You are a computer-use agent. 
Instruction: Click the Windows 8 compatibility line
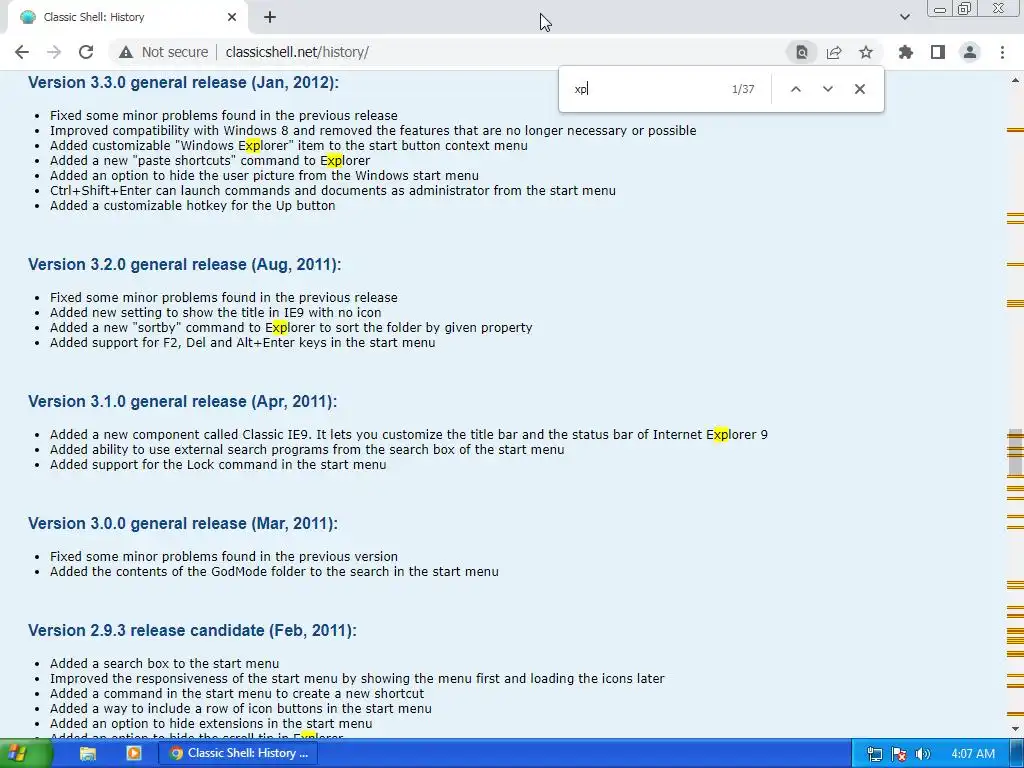click(x=374, y=130)
